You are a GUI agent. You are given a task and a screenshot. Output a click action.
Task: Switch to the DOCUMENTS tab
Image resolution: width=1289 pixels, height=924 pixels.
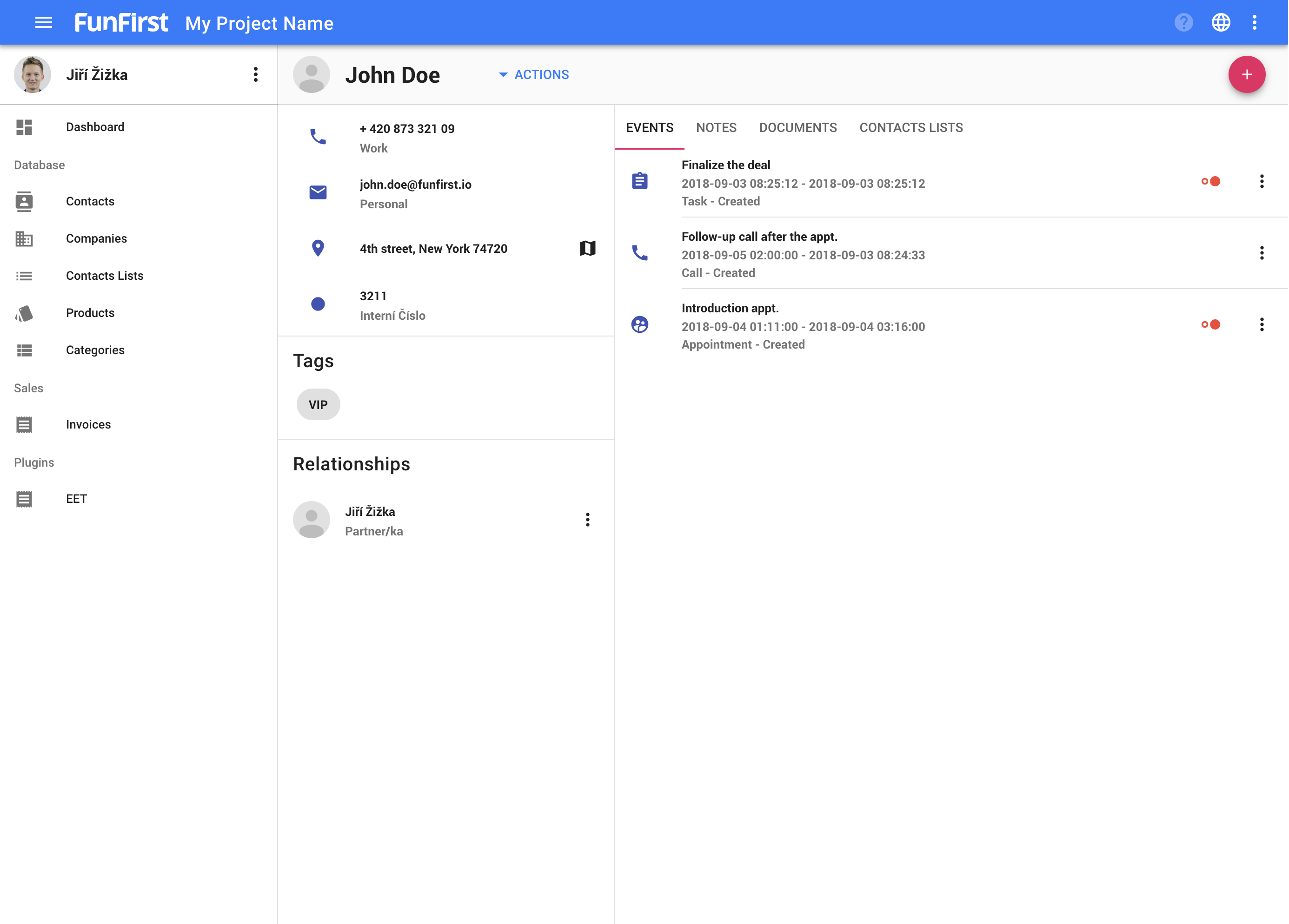[798, 128]
